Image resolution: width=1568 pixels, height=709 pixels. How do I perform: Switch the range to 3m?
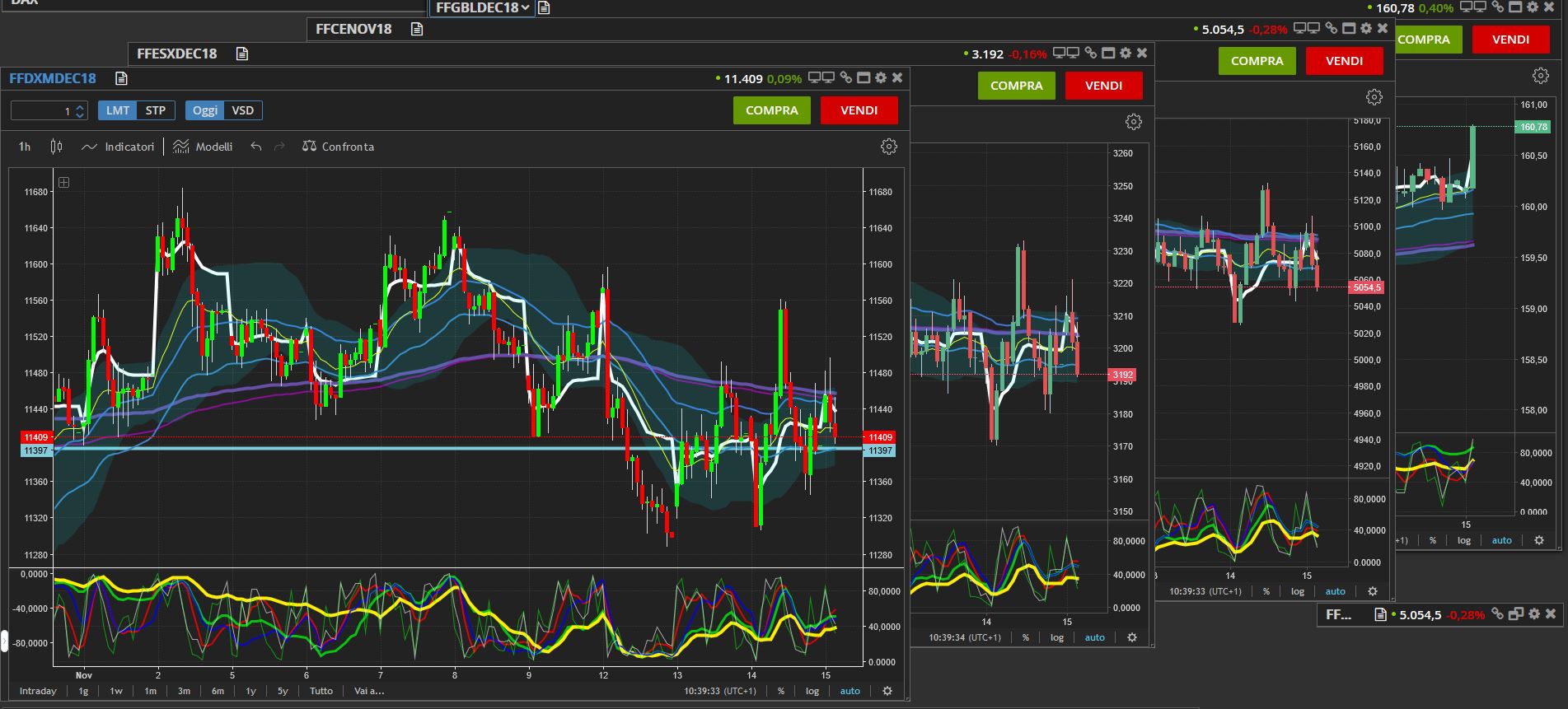(x=184, y=691)
